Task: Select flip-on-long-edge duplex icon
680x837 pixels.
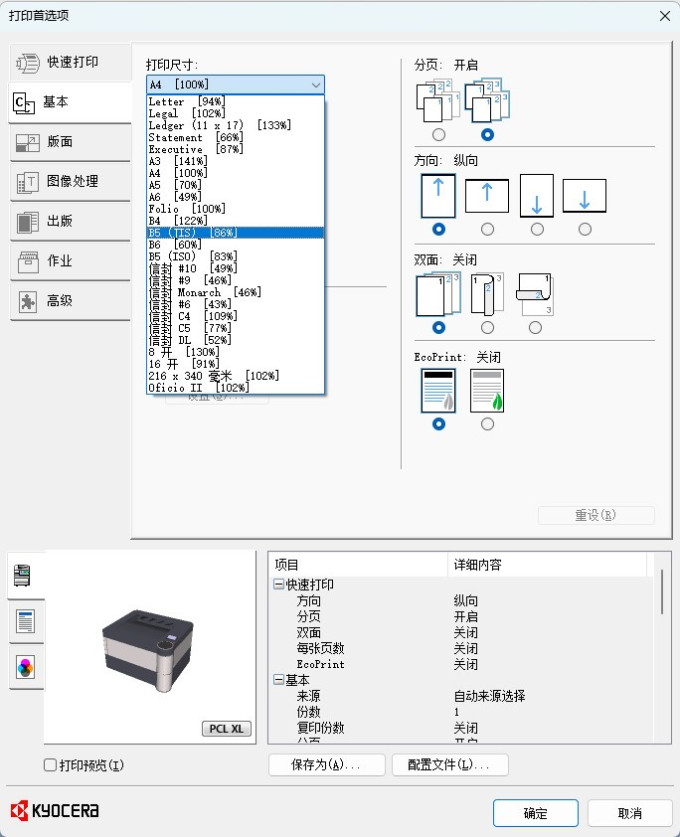Action: pyautogui.click(x=487, y=294)
